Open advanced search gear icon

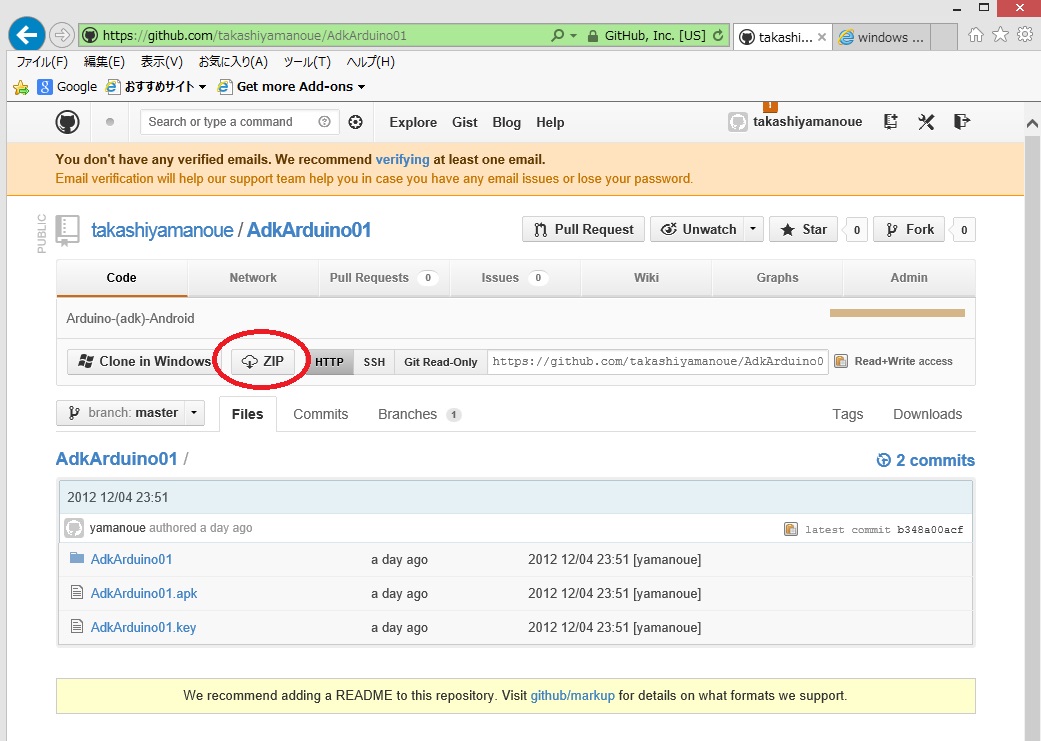[x=355, y=122]
